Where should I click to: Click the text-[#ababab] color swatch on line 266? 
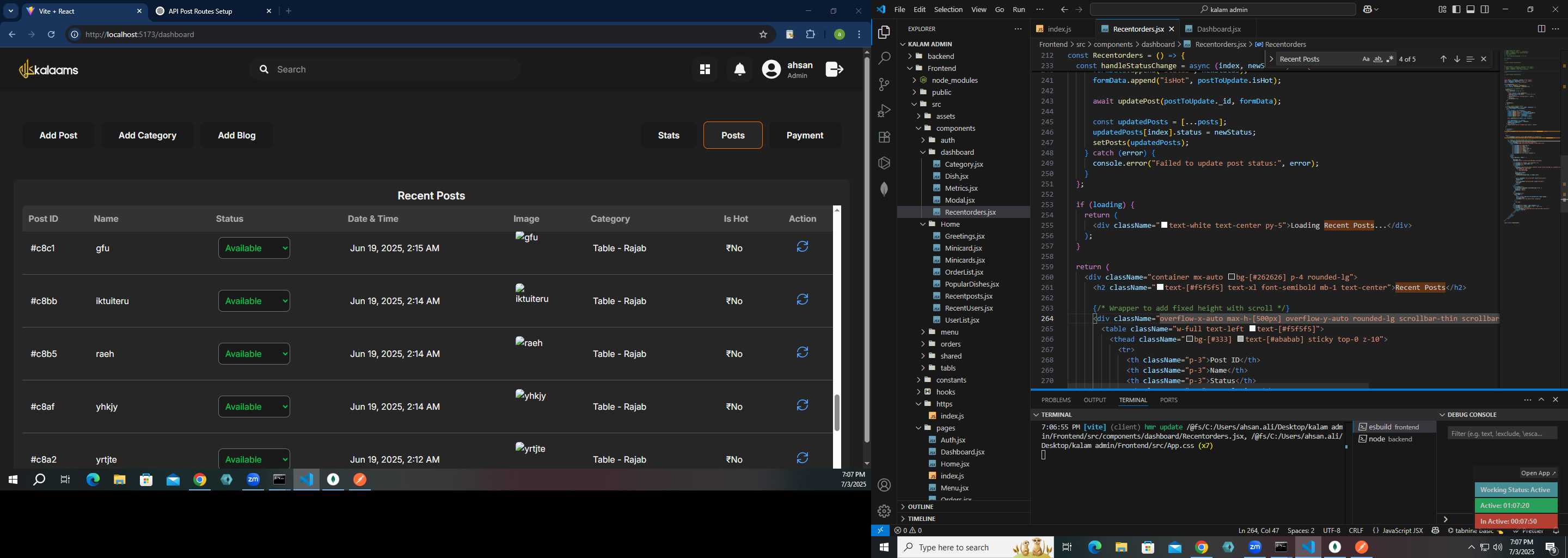pos(1241,339)
